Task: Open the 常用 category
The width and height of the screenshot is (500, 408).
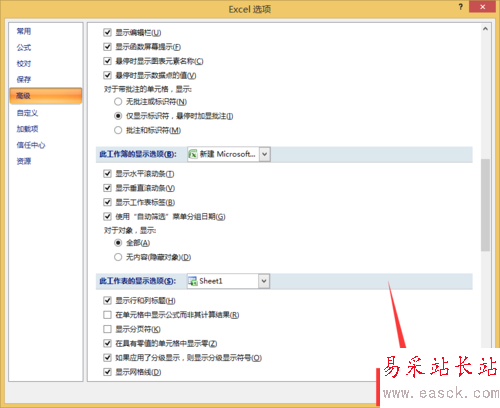Action: pos(24,31)
